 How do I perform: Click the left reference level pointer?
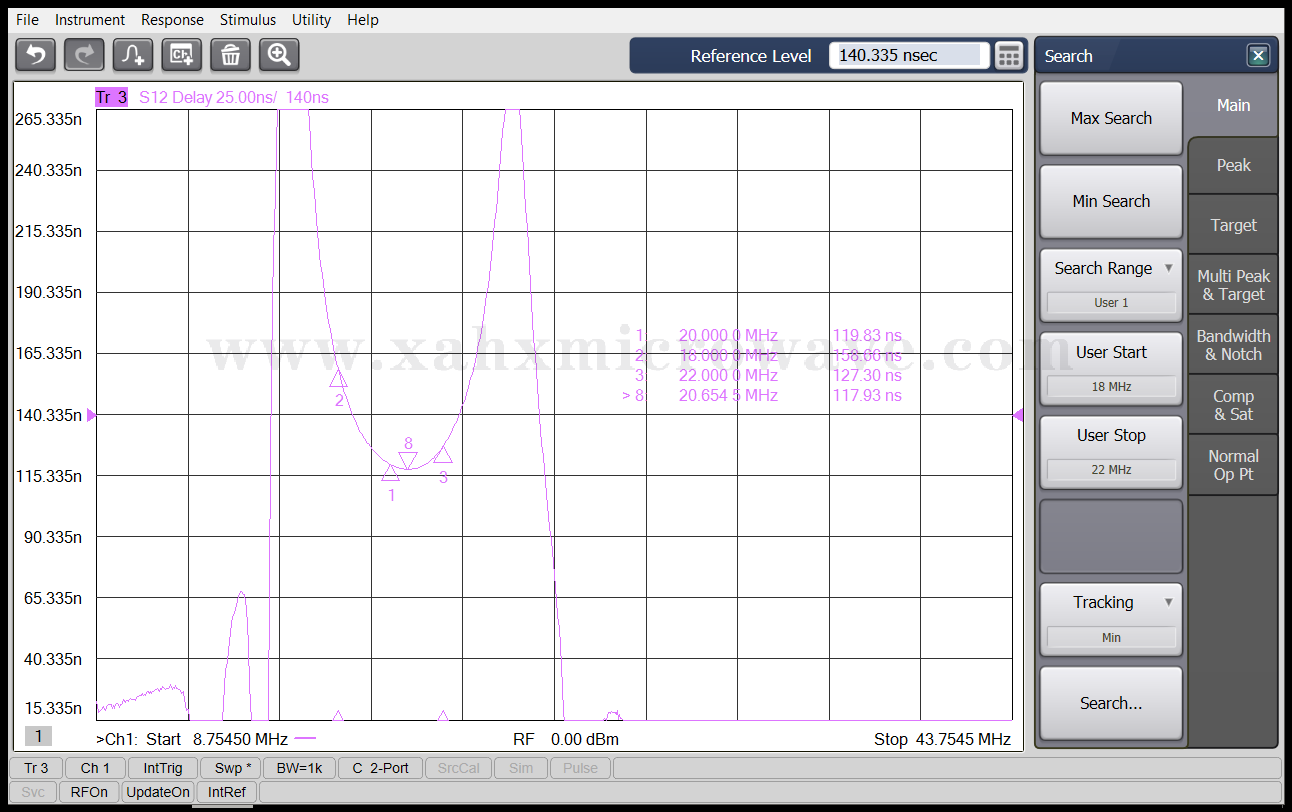coord(91,415)
